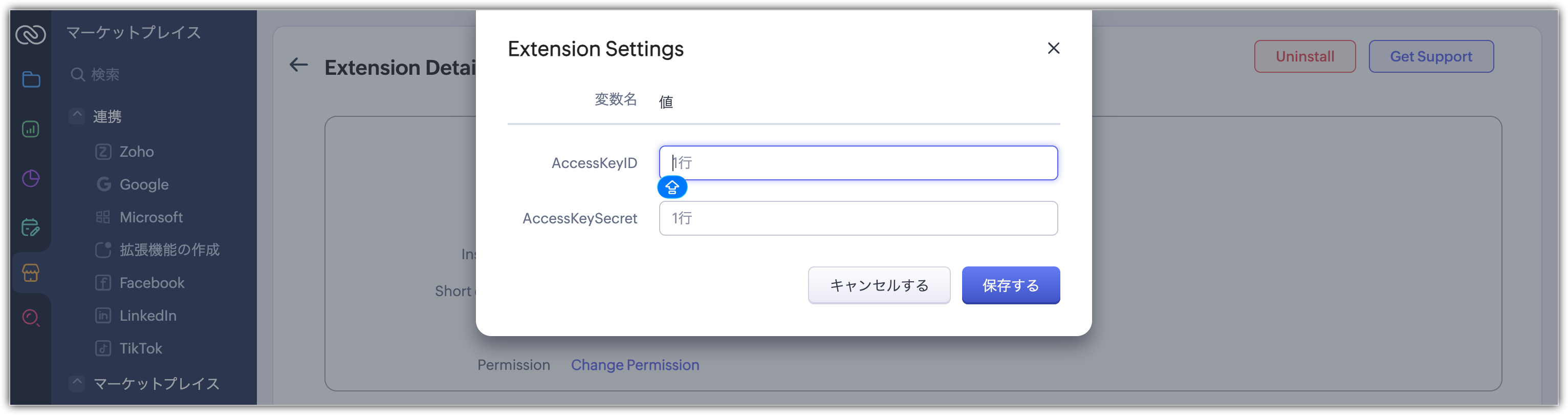This screenshot has width=1568, height=415.
Task: Select the marketplace store icon
Action: pos(31,273)
